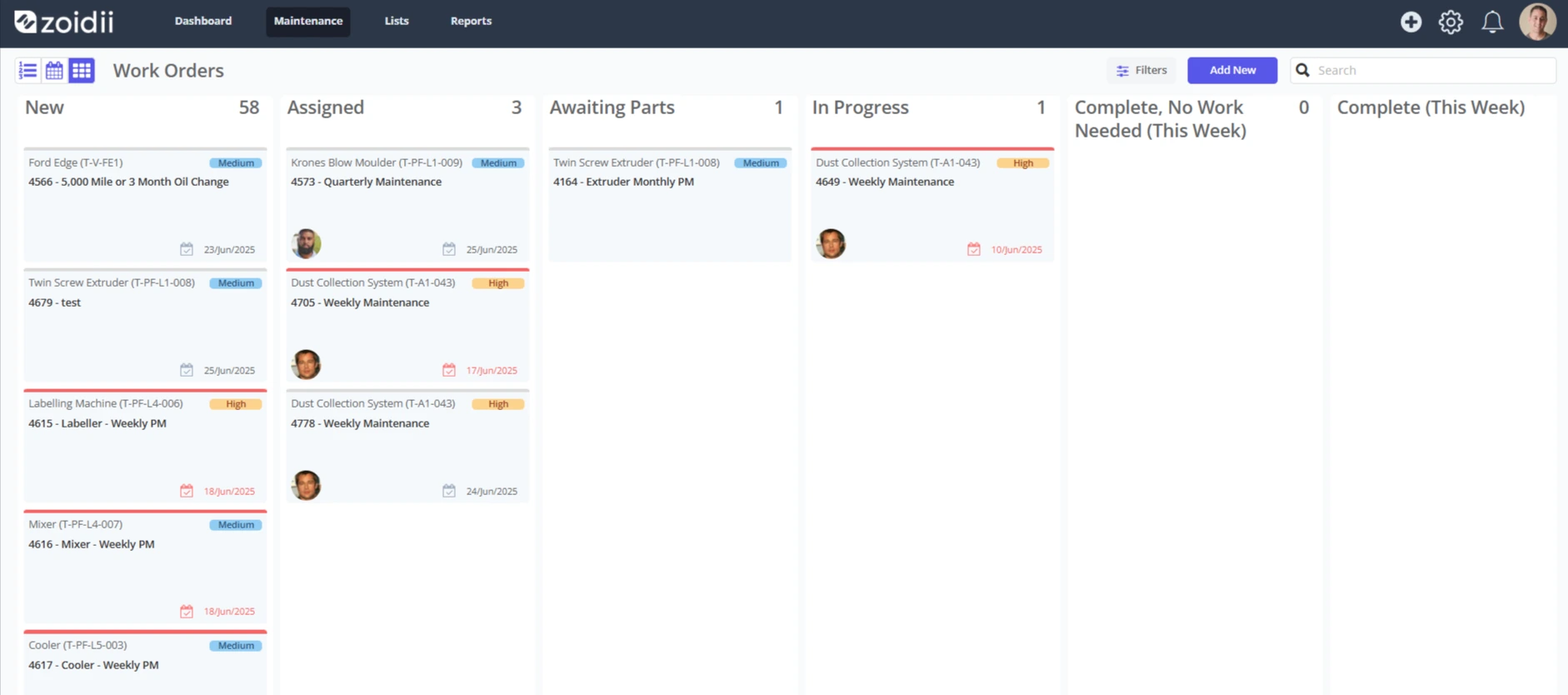This screenshot has height=695, width=1568.
Task: Switch to calendar view icon
Action: pos(54,71)
